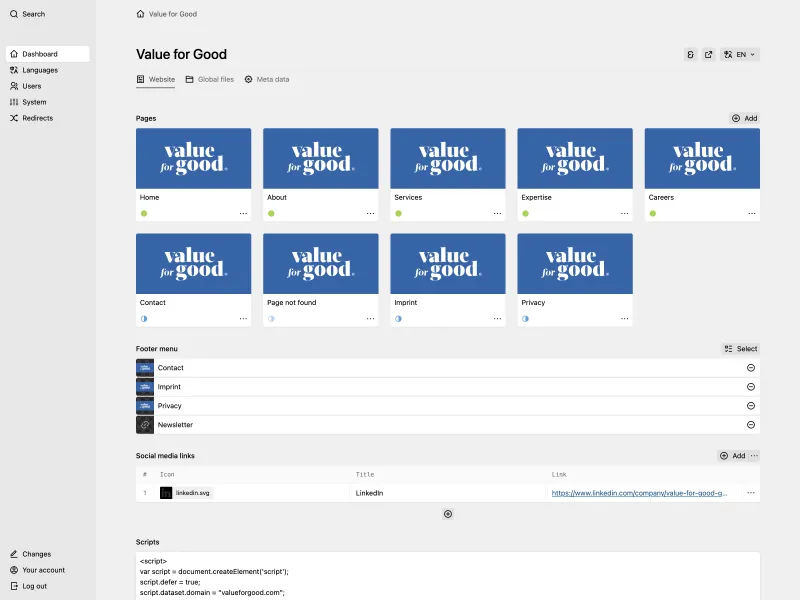The width and height of the screenshot is (800, 600).
Task: Open the overflow menu next to Social media Add
Action: tap(753, 455)
